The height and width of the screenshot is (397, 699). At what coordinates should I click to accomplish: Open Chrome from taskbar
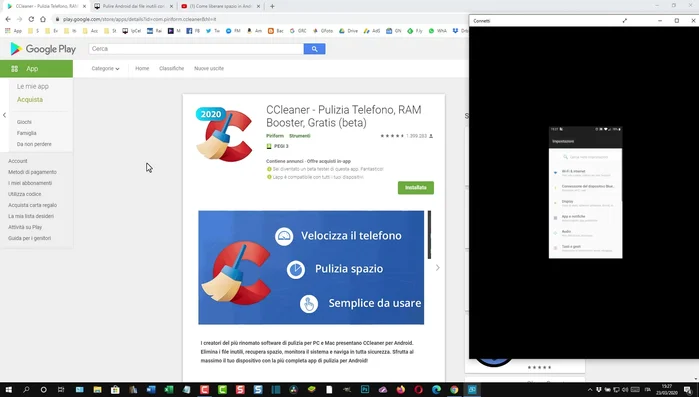(x=454, y=389)
